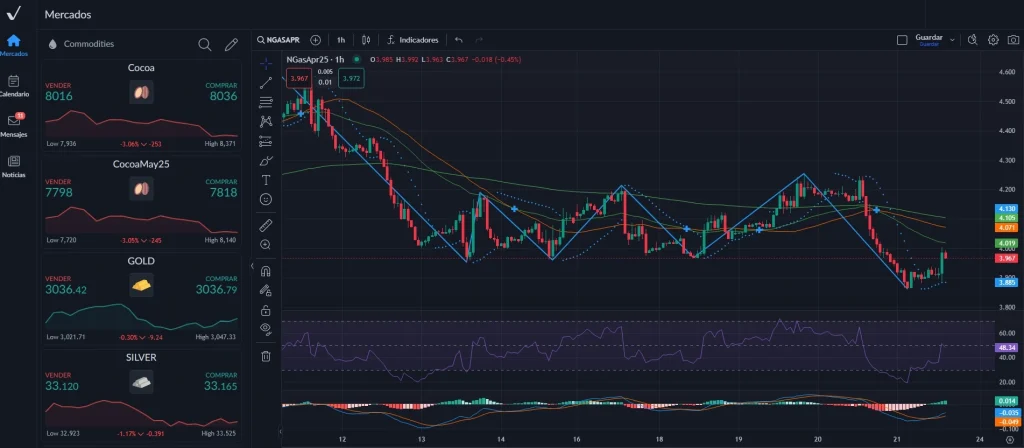The height and width of the screenshot is (448, 1024).
Task: Click the Cocoa VENDER price 8016
Action: coord(59,96)
